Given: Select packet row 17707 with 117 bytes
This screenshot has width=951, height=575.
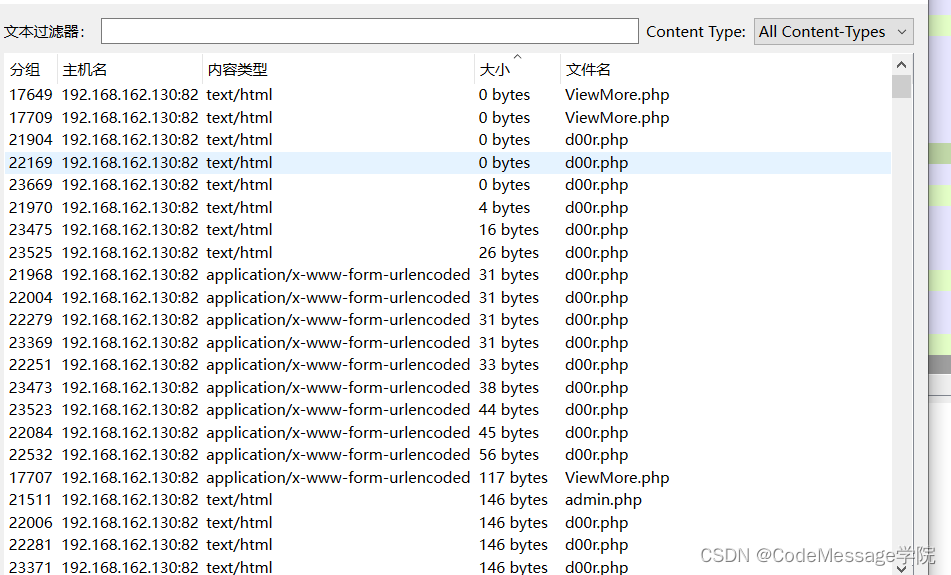Looking at the screenshot, I should pos(448,477).
